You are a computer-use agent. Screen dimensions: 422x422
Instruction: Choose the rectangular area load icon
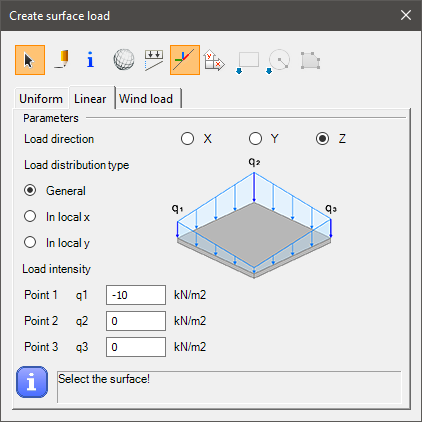(x=247, y=62)
